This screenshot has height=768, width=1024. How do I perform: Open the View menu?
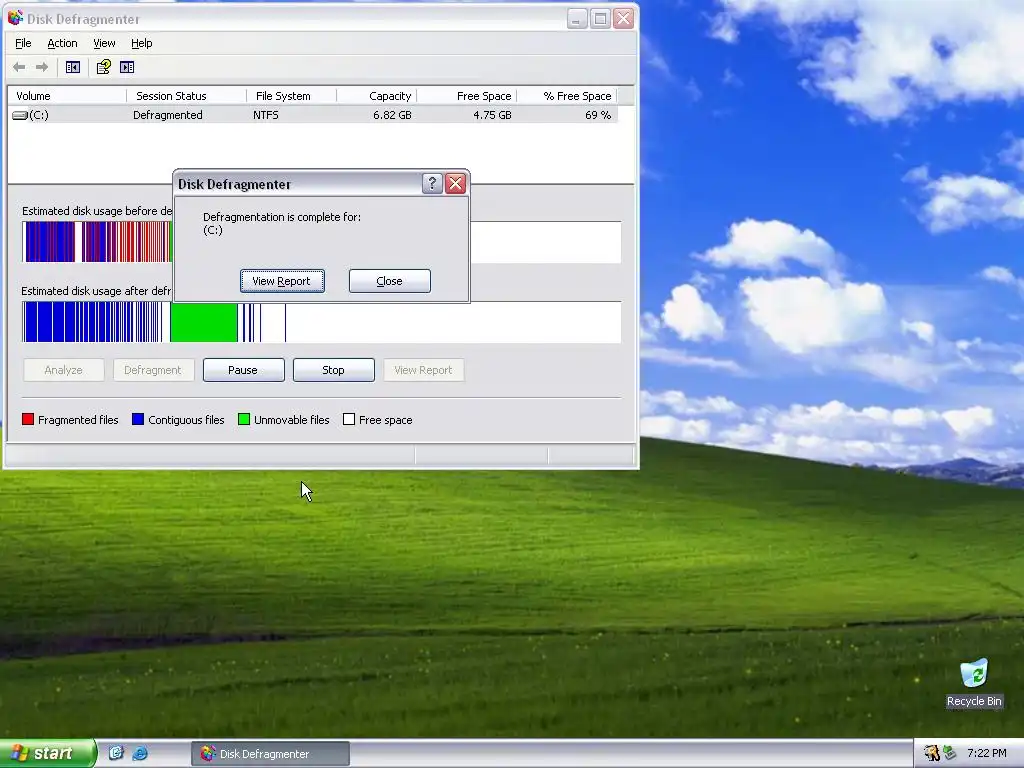pos(104,43)
